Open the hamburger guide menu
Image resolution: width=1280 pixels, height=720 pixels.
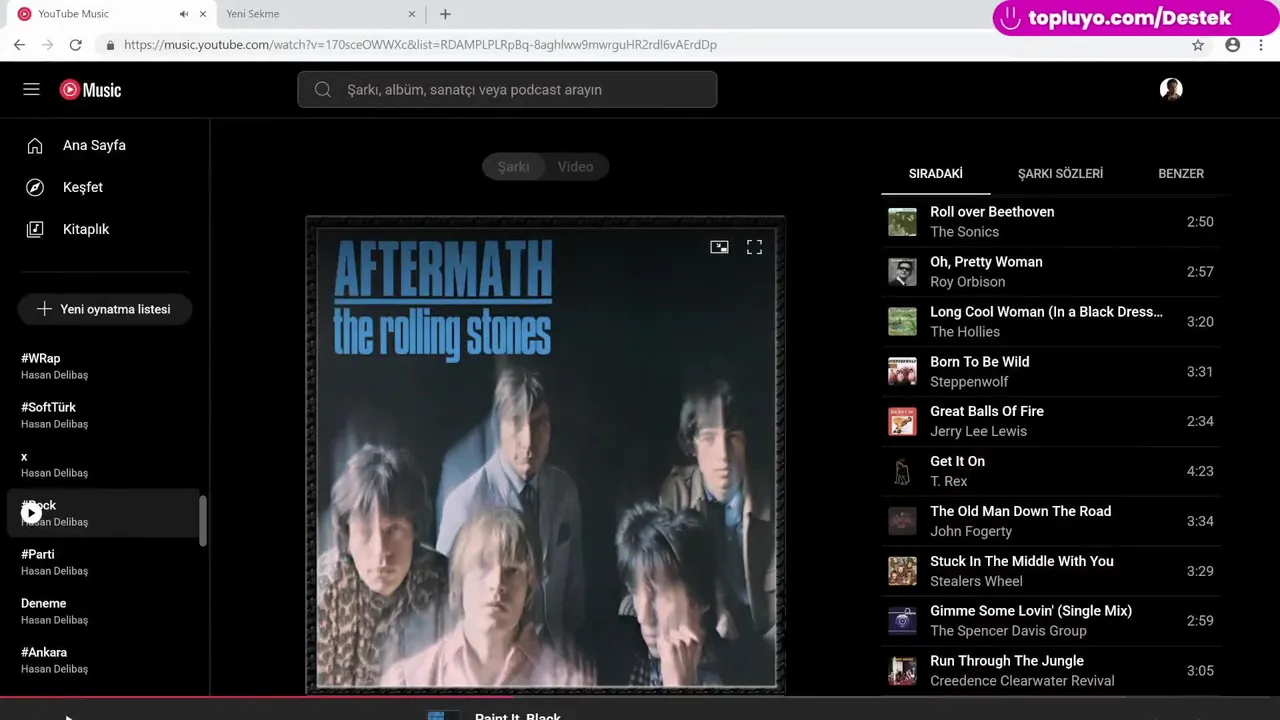click(31, 90)
